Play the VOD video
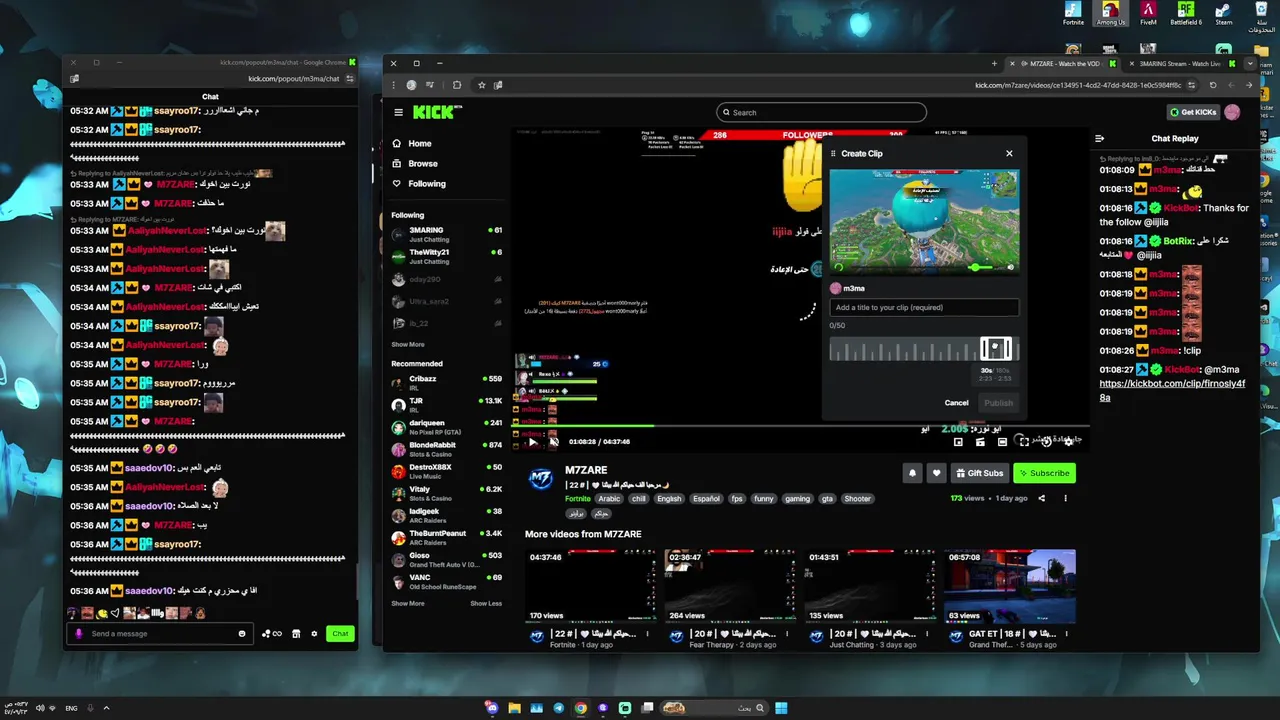The image size is (1280, 720). point(533,442)
